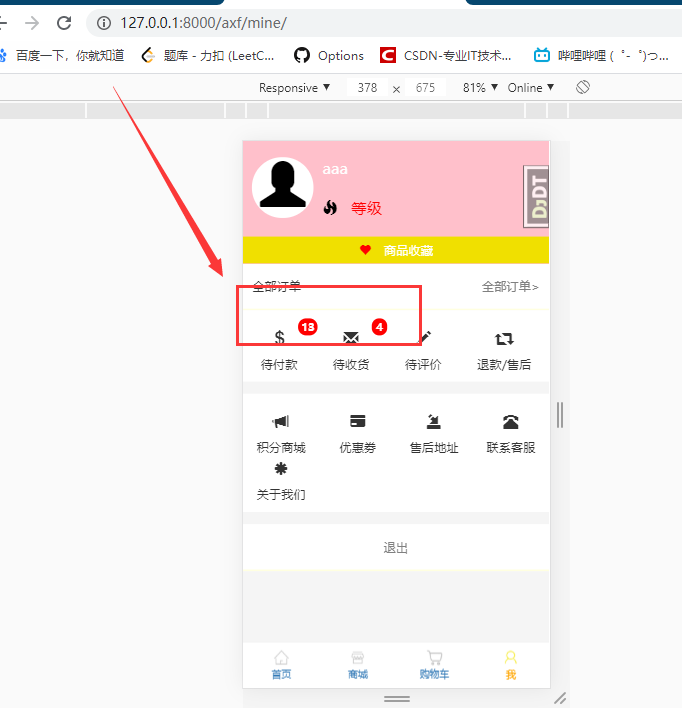Rotate the device viewport icon

(583, 87)
